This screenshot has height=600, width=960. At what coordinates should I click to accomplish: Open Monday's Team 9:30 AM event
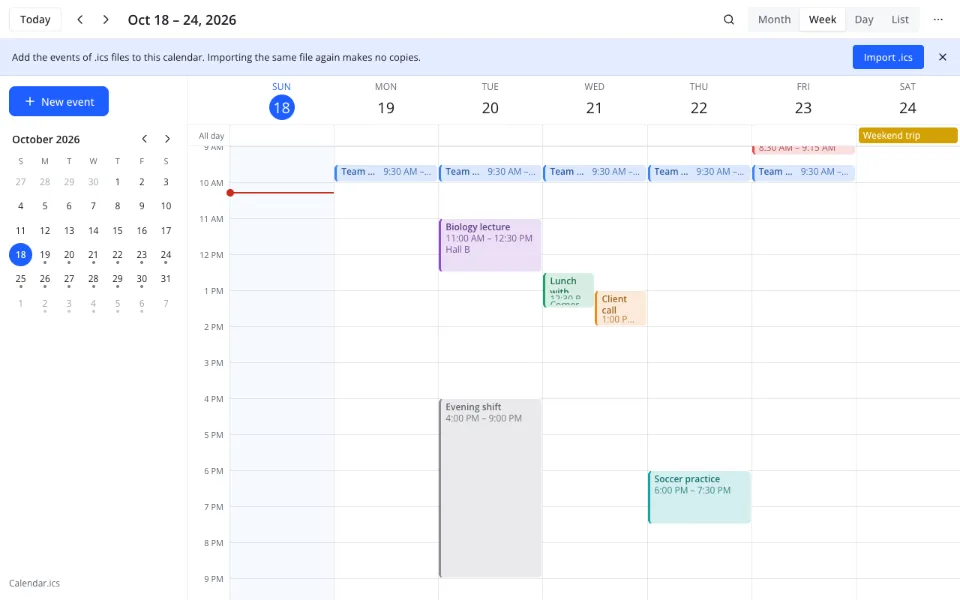coord(386,172)
